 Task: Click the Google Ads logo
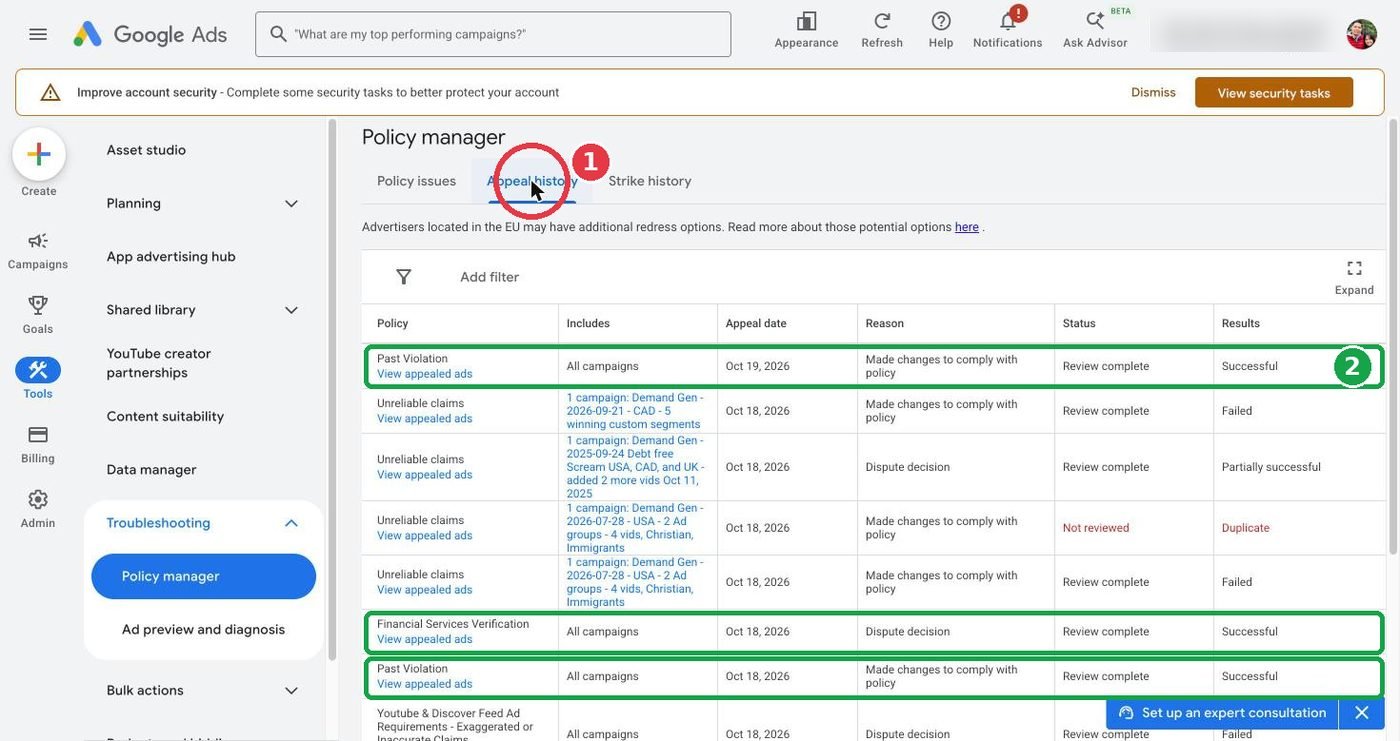[150, 34]
